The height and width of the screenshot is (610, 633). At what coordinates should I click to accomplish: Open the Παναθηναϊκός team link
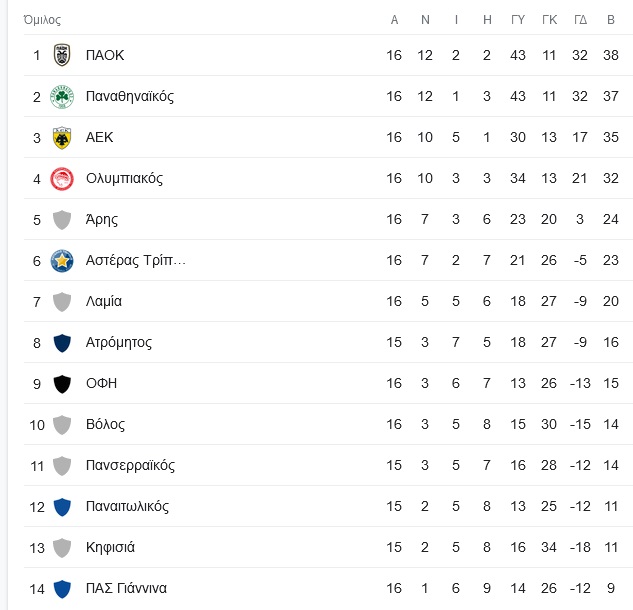[130, 96]
